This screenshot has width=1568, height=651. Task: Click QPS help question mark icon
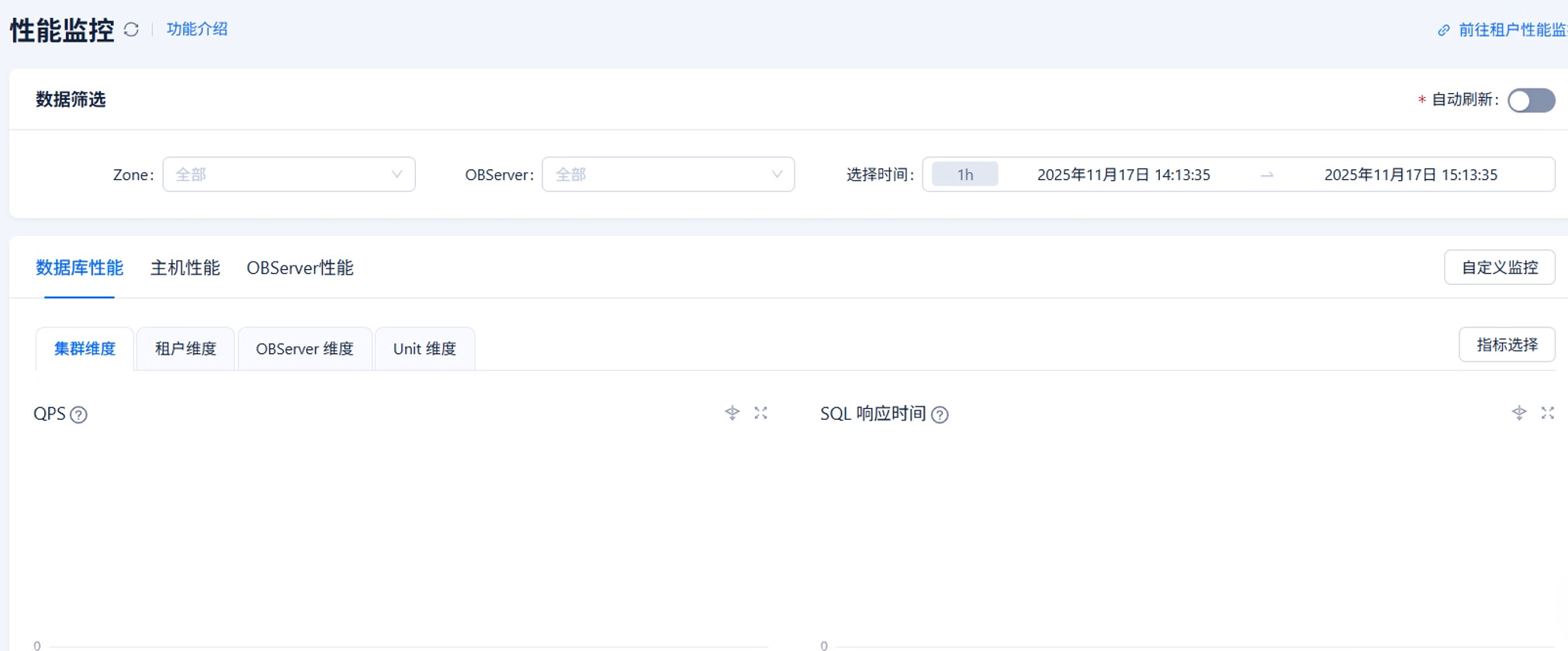pos(78,414)
